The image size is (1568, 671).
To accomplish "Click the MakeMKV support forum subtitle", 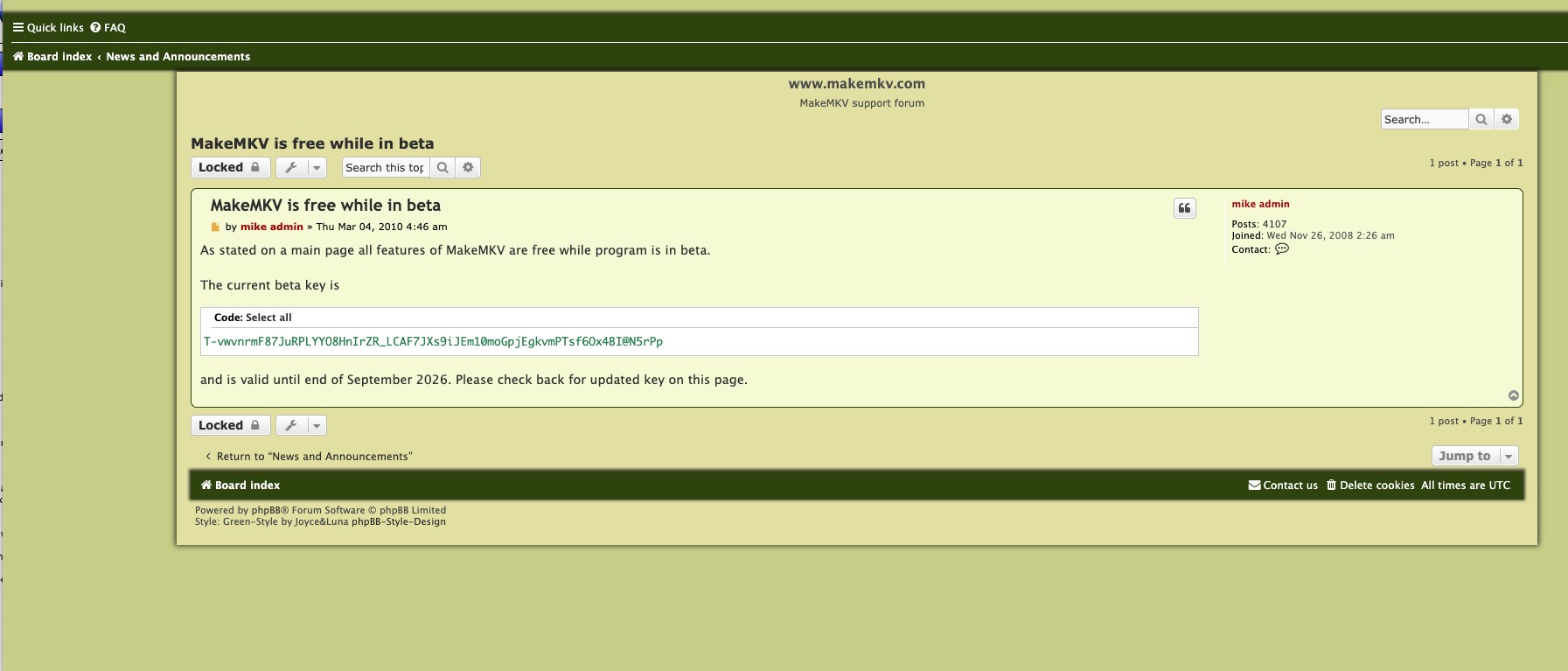I will coord(861,103).
